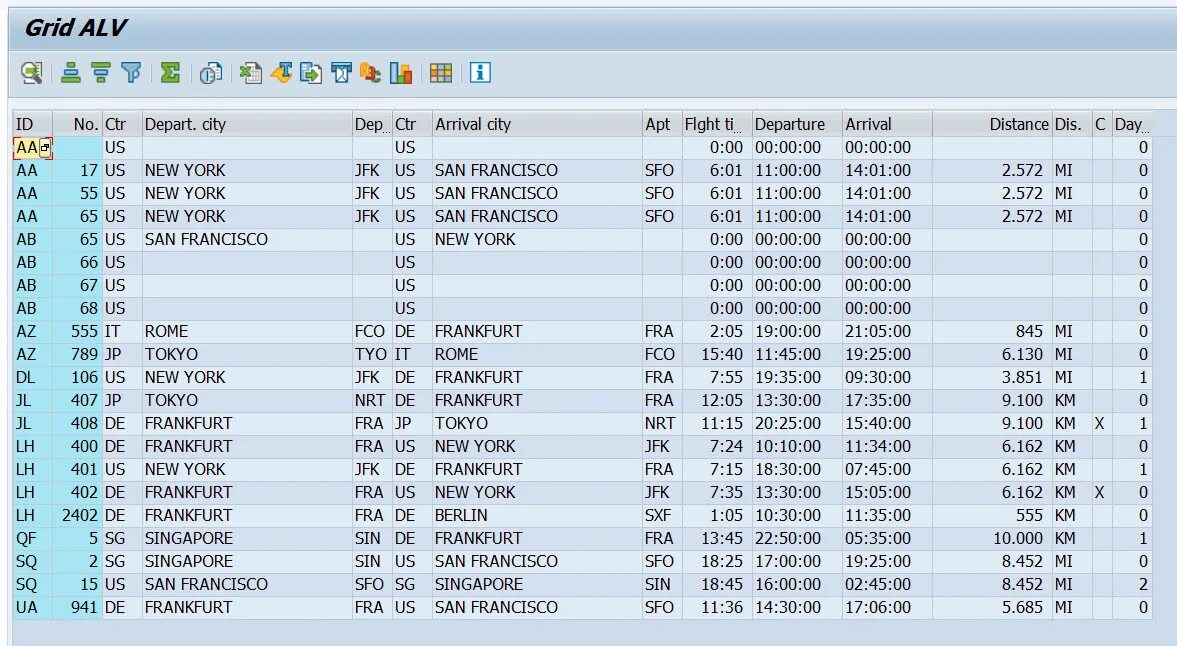Viewport: 1177px width, 646px height.
Task: Export to spreadsheet icon
Action: tap(251, 73)
